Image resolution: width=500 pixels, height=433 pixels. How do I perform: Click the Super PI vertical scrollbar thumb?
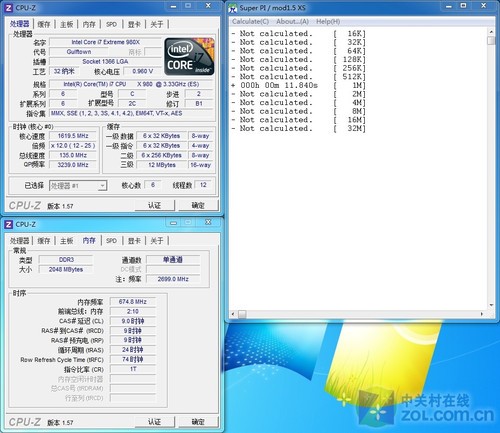pos(491,41)
